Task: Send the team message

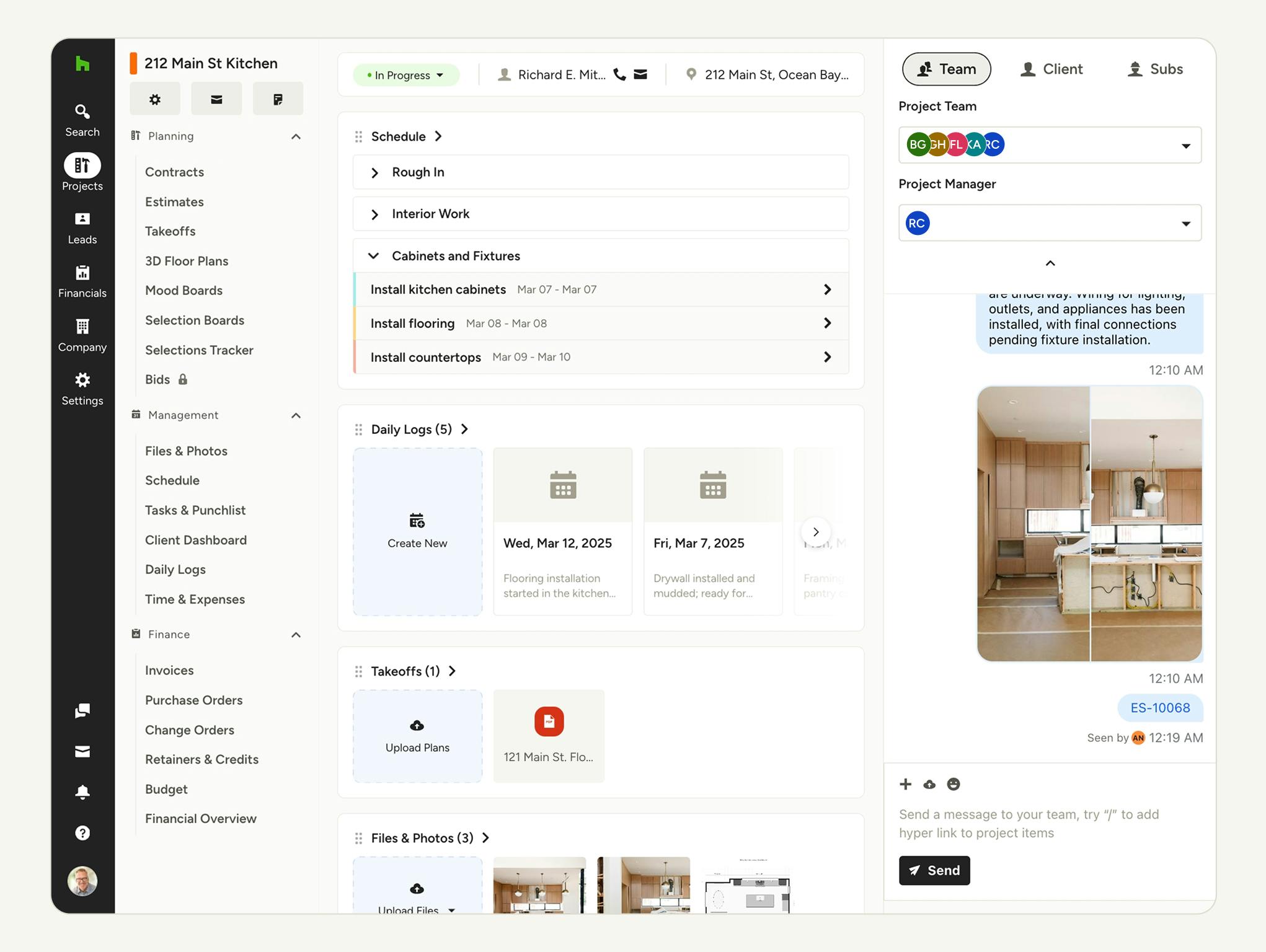Action: [x=934, y=870]
